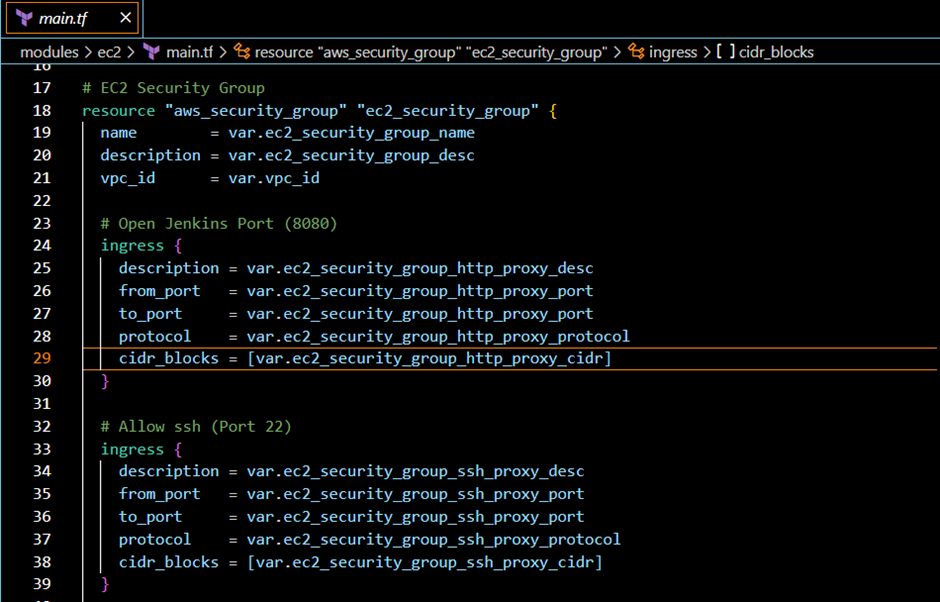Click var.ec2_security_group_http_proxy_port on line 26
940x602 pixels.
pos(420,291)
